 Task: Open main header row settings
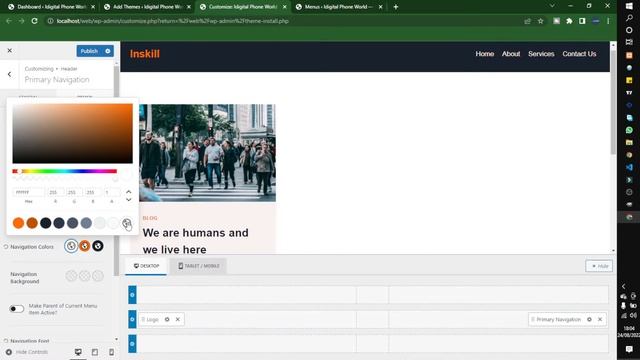132,319
